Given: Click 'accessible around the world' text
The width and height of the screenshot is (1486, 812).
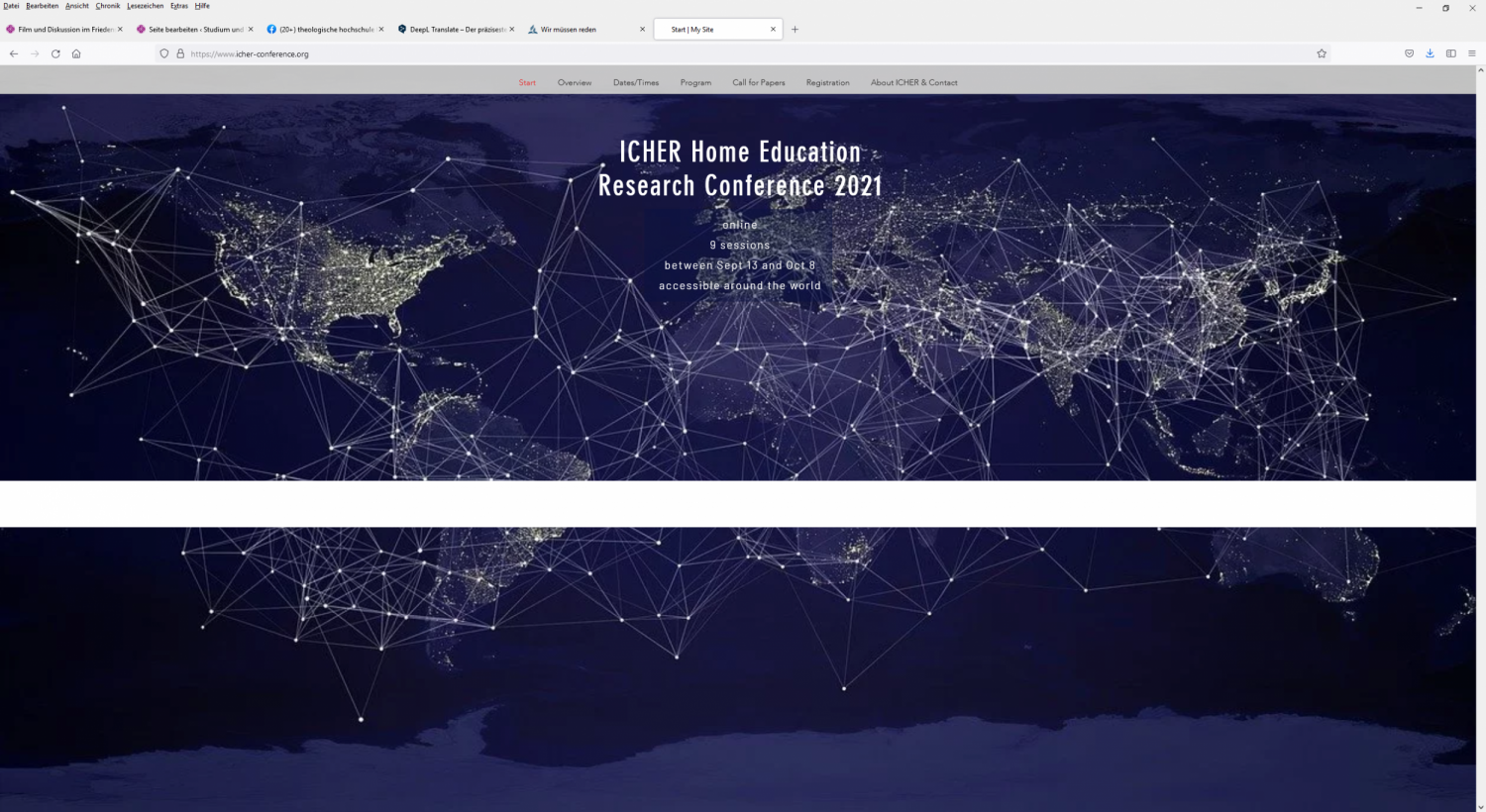Looking at the screenshot, I should (740, 285).
